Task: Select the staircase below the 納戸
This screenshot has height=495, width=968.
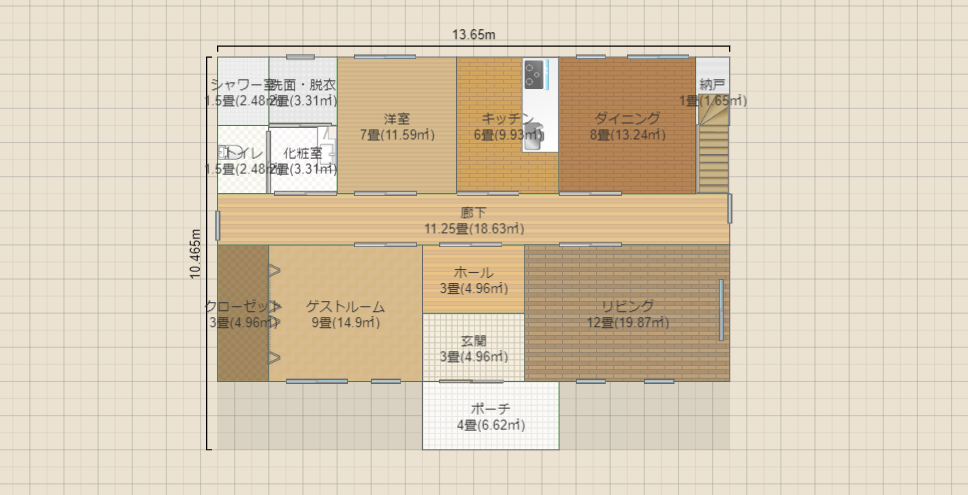Action: (713, 151)
